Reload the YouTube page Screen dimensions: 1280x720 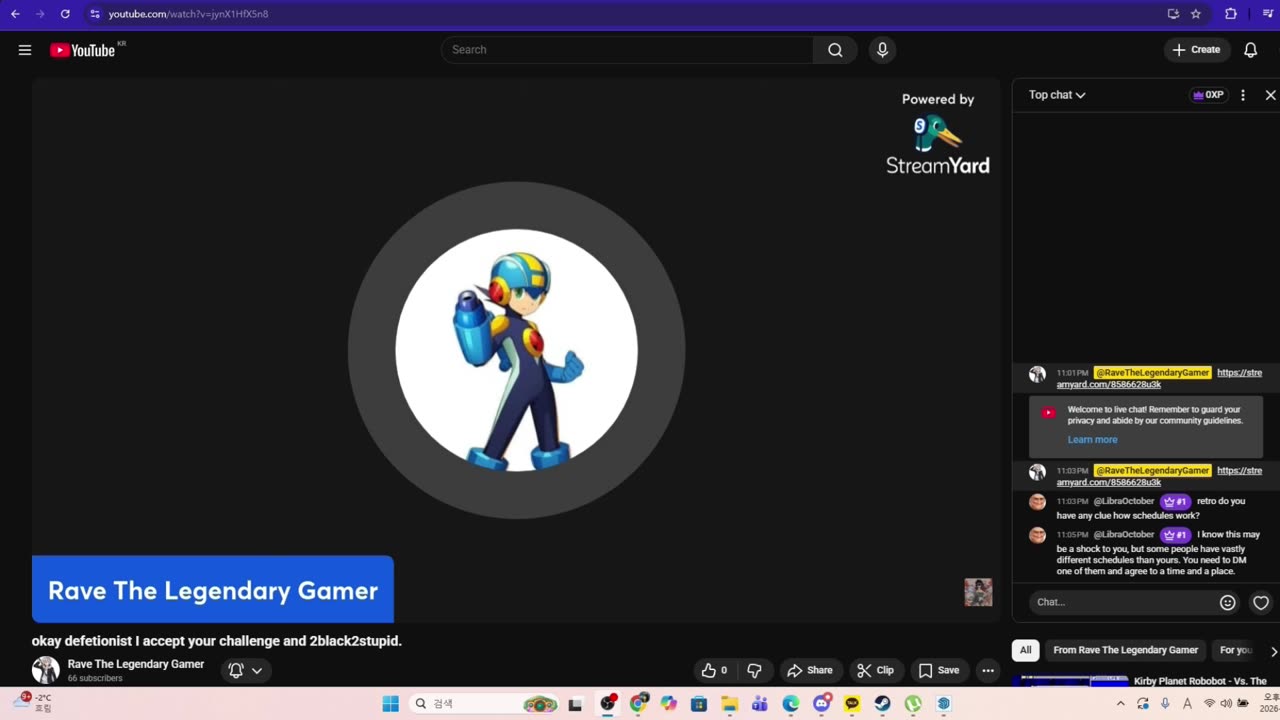tap(65, 14)
